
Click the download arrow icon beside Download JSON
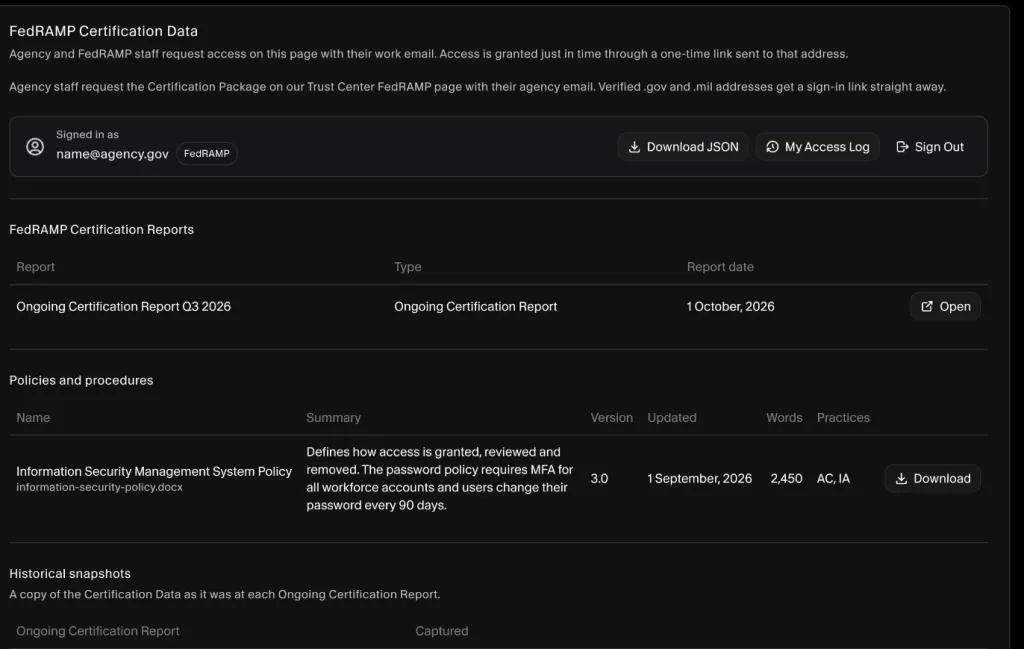pyautogui.click(x=634, y=147)
